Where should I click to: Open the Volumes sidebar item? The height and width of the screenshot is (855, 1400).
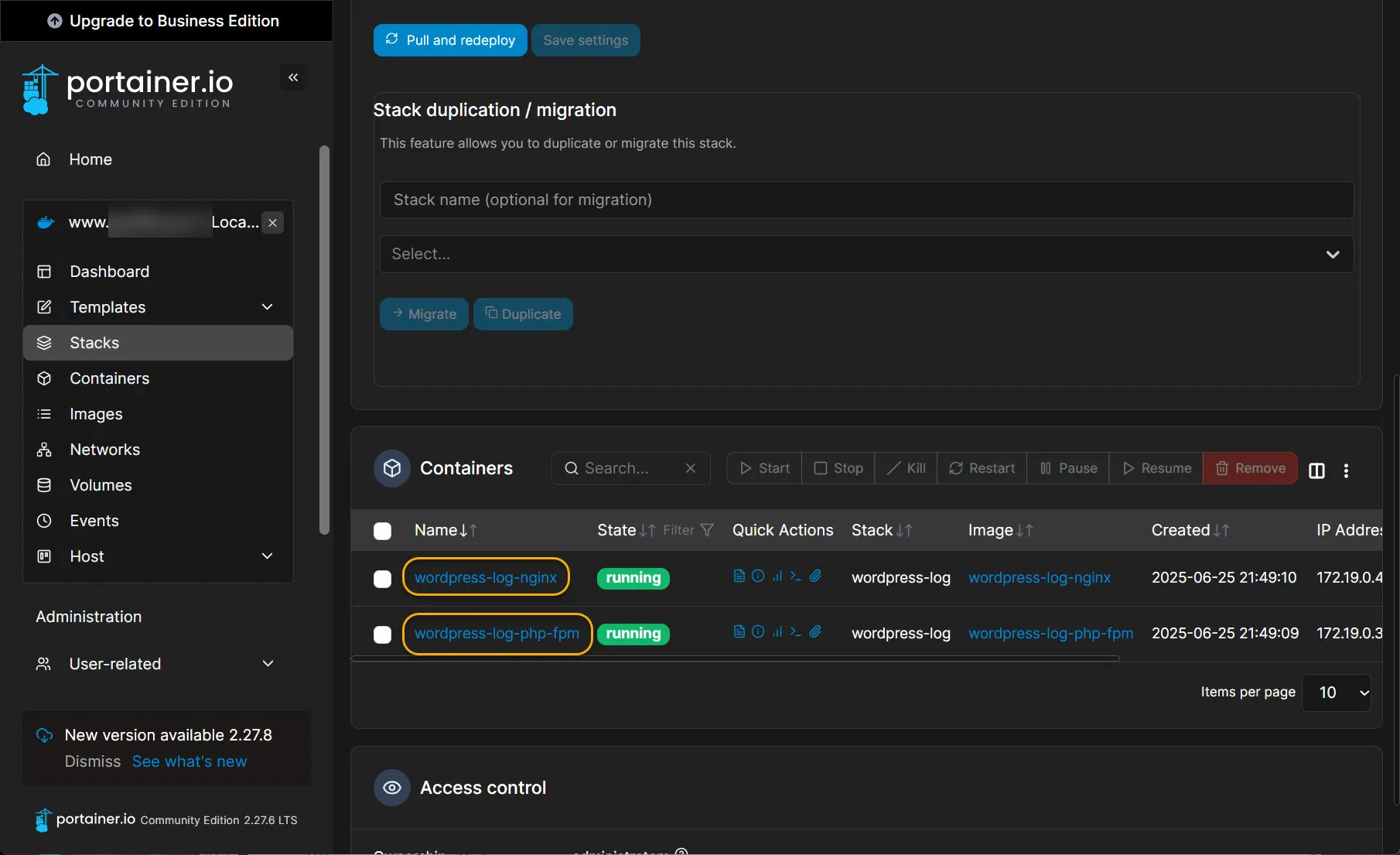coord(101,485)
